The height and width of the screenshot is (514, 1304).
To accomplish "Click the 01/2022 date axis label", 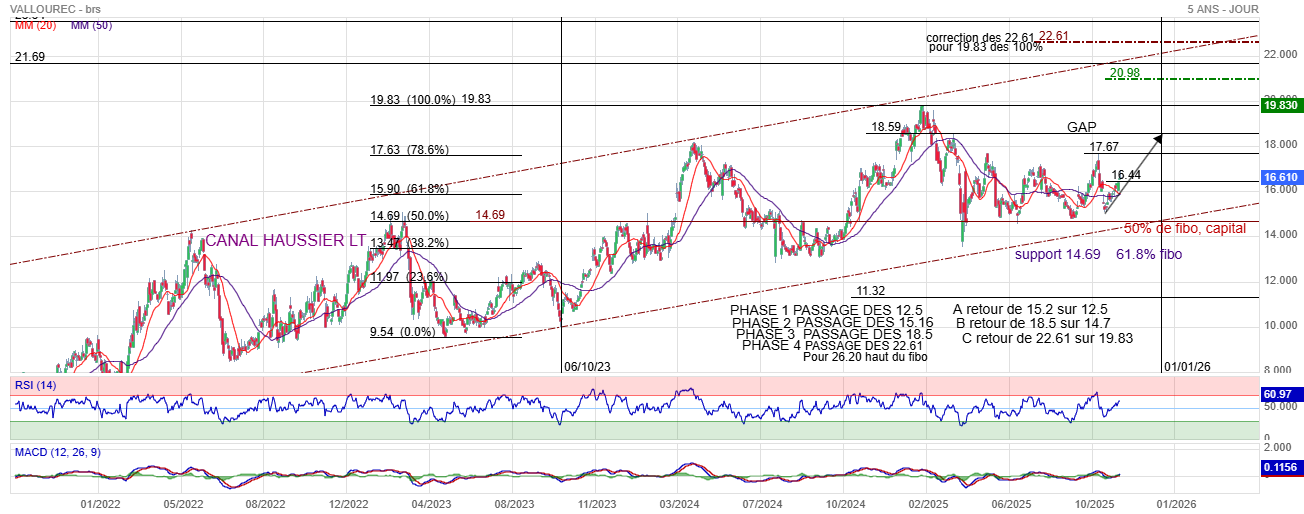I will coord(101,503).
